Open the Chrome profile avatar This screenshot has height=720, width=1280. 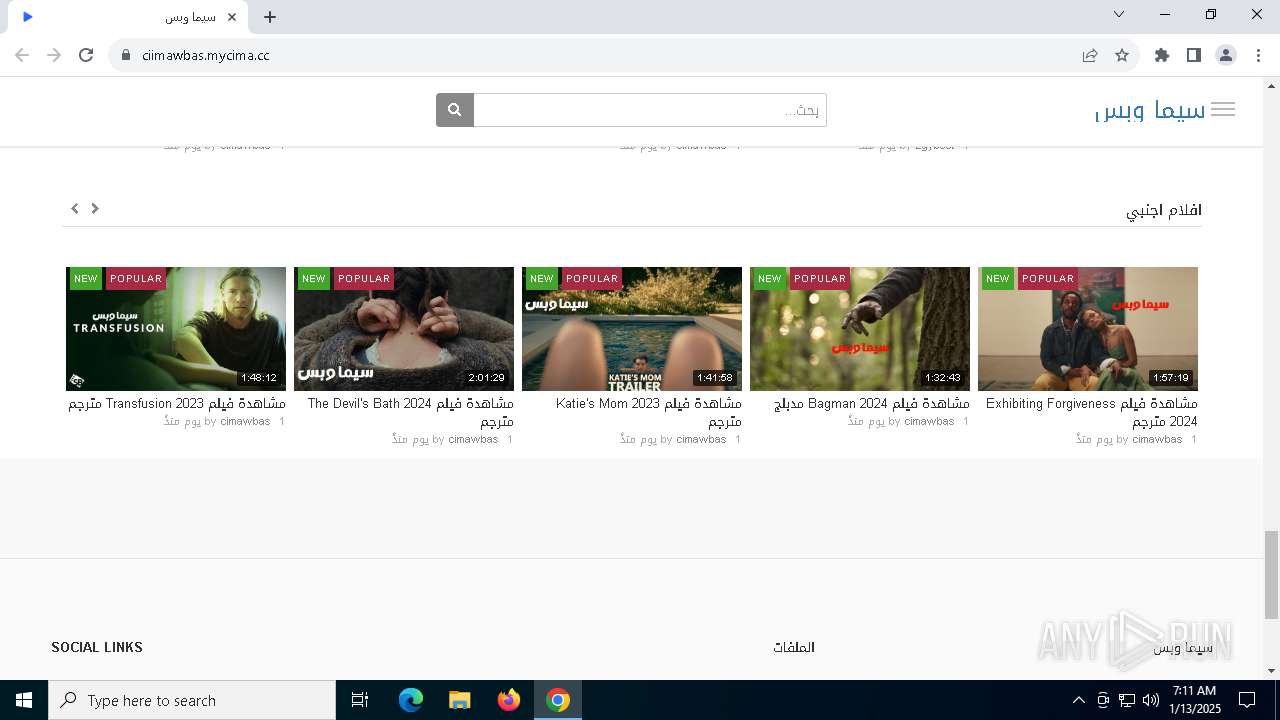[x=1226, y=55]
